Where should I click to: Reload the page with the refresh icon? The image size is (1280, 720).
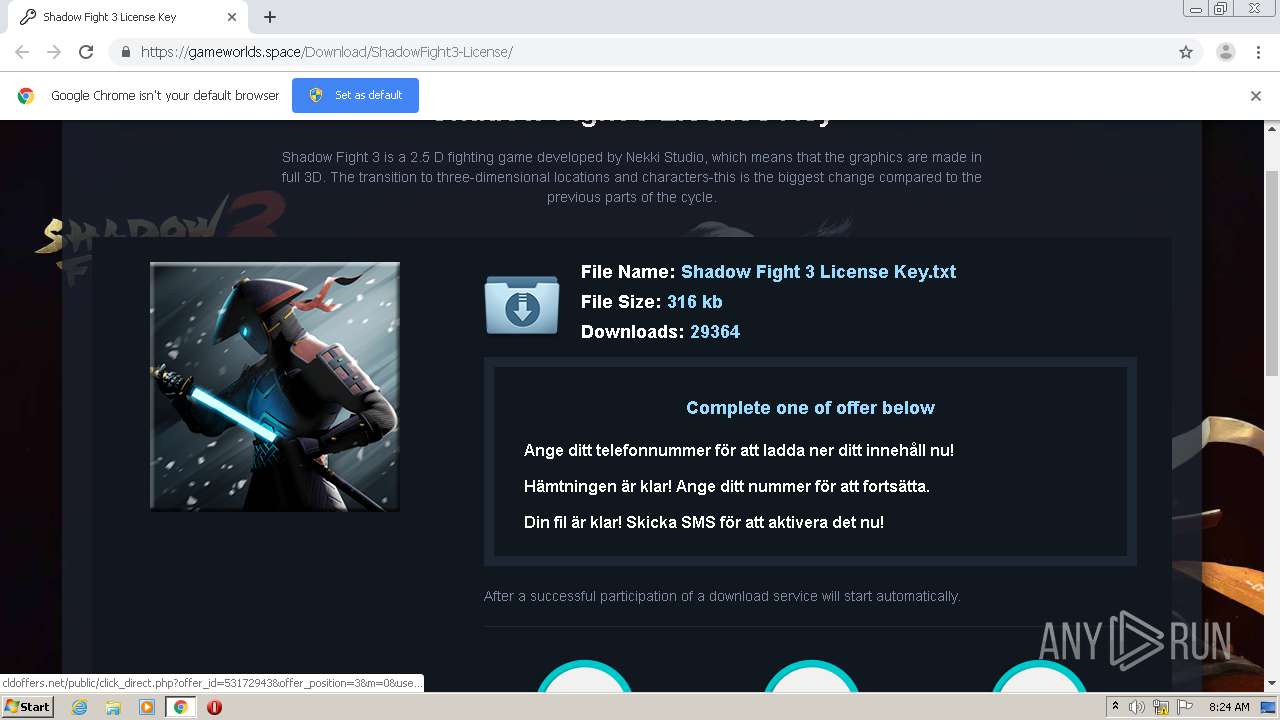pyautogui.click(x=86, y=52)
